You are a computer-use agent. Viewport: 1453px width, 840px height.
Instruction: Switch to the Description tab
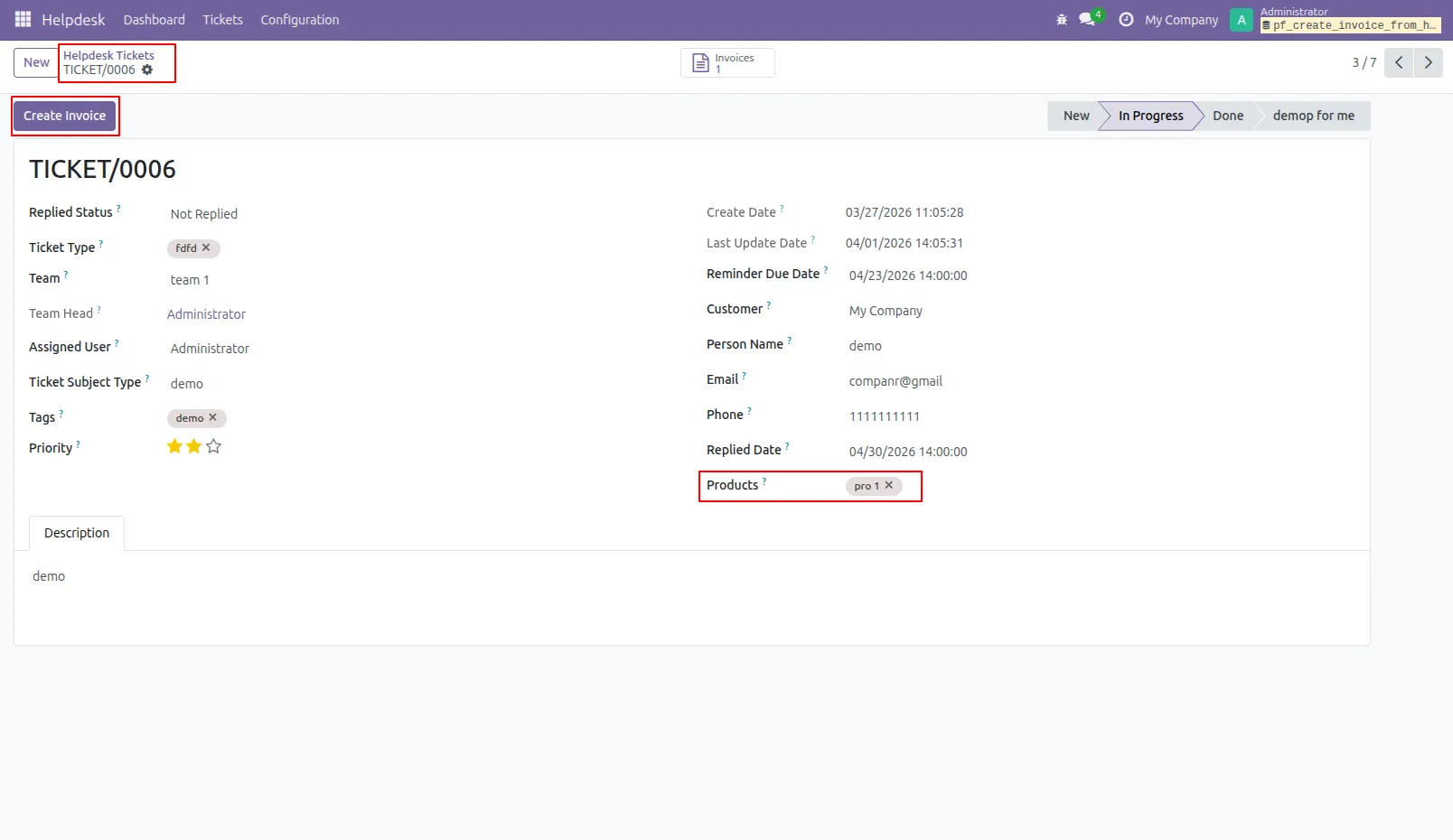[77, 533]
